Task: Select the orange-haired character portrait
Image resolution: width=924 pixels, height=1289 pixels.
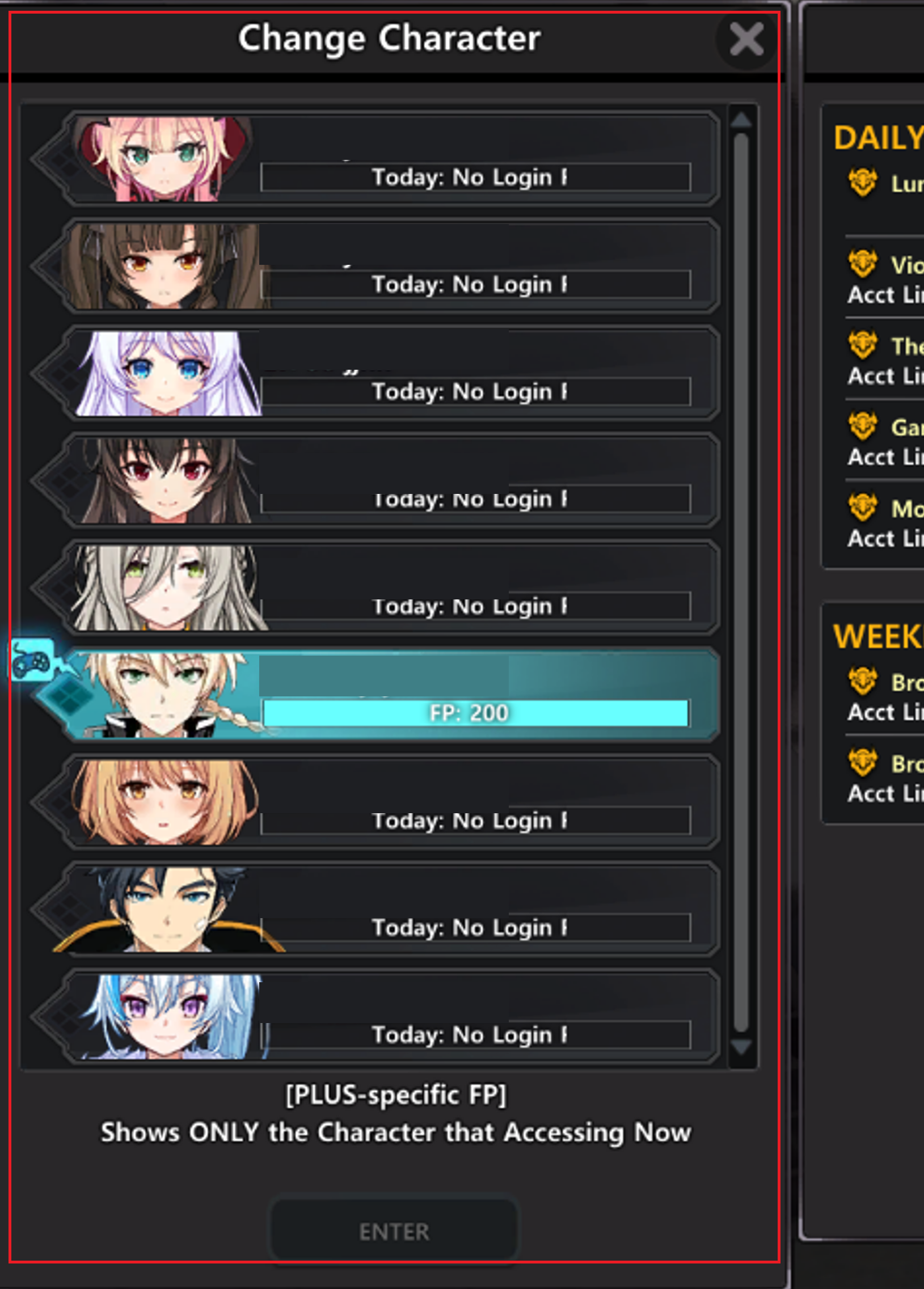Action: click(168, 802)
